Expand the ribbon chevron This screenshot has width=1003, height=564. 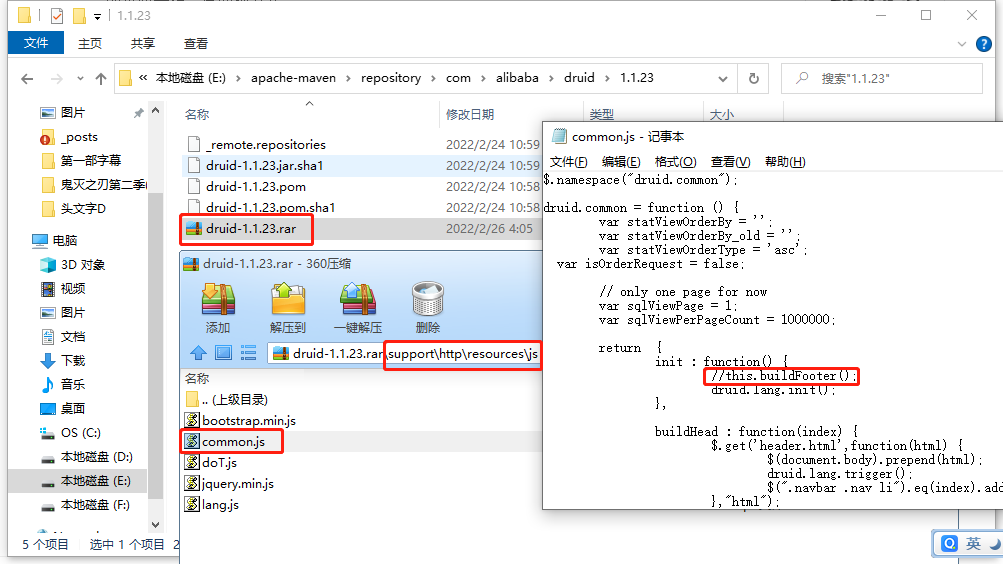pos(961,44)
